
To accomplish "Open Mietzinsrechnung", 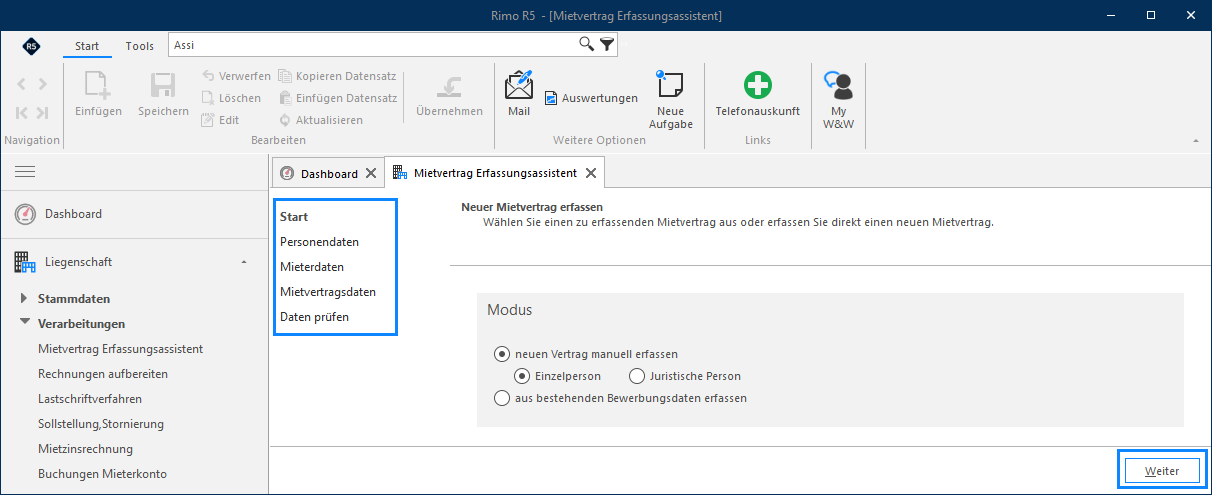I will tap(85, 449).
